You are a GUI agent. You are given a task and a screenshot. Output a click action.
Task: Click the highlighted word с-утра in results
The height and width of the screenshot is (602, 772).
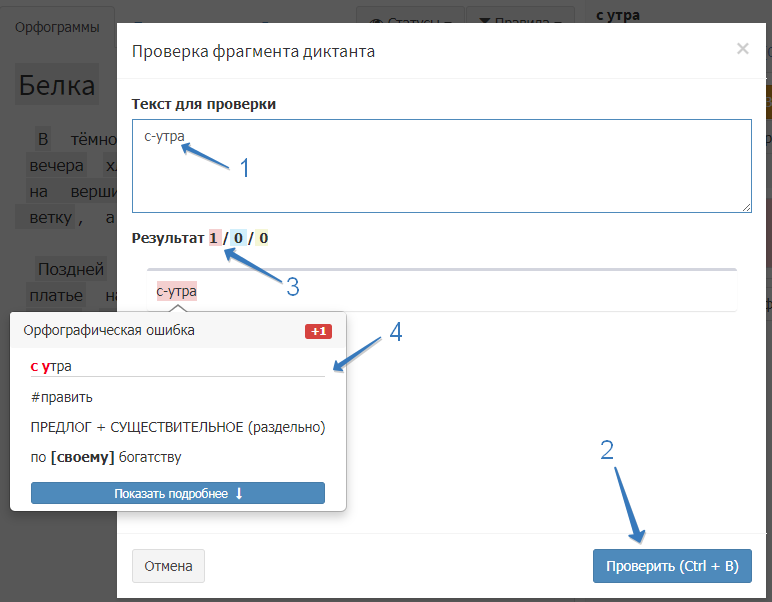point(176,291)
